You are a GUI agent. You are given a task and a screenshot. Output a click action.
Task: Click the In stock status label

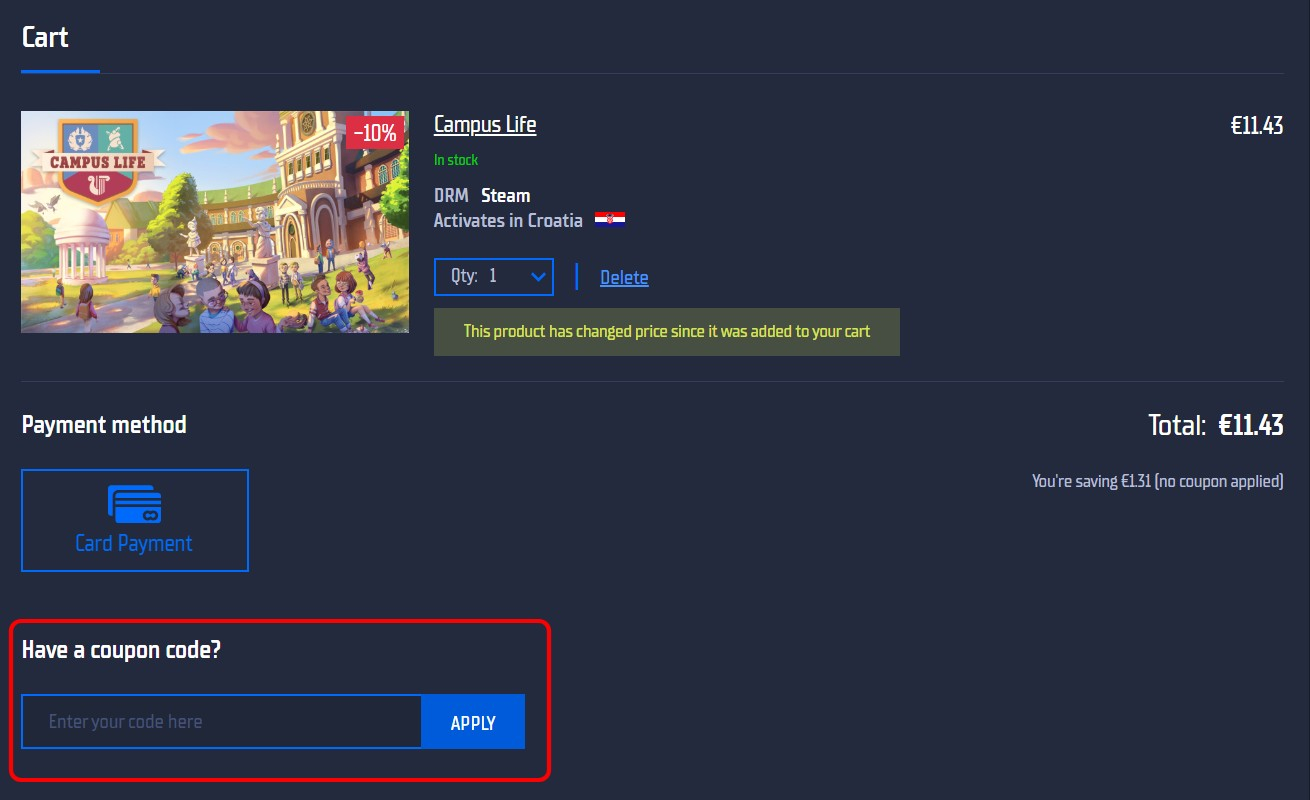(x=456, y=160)
